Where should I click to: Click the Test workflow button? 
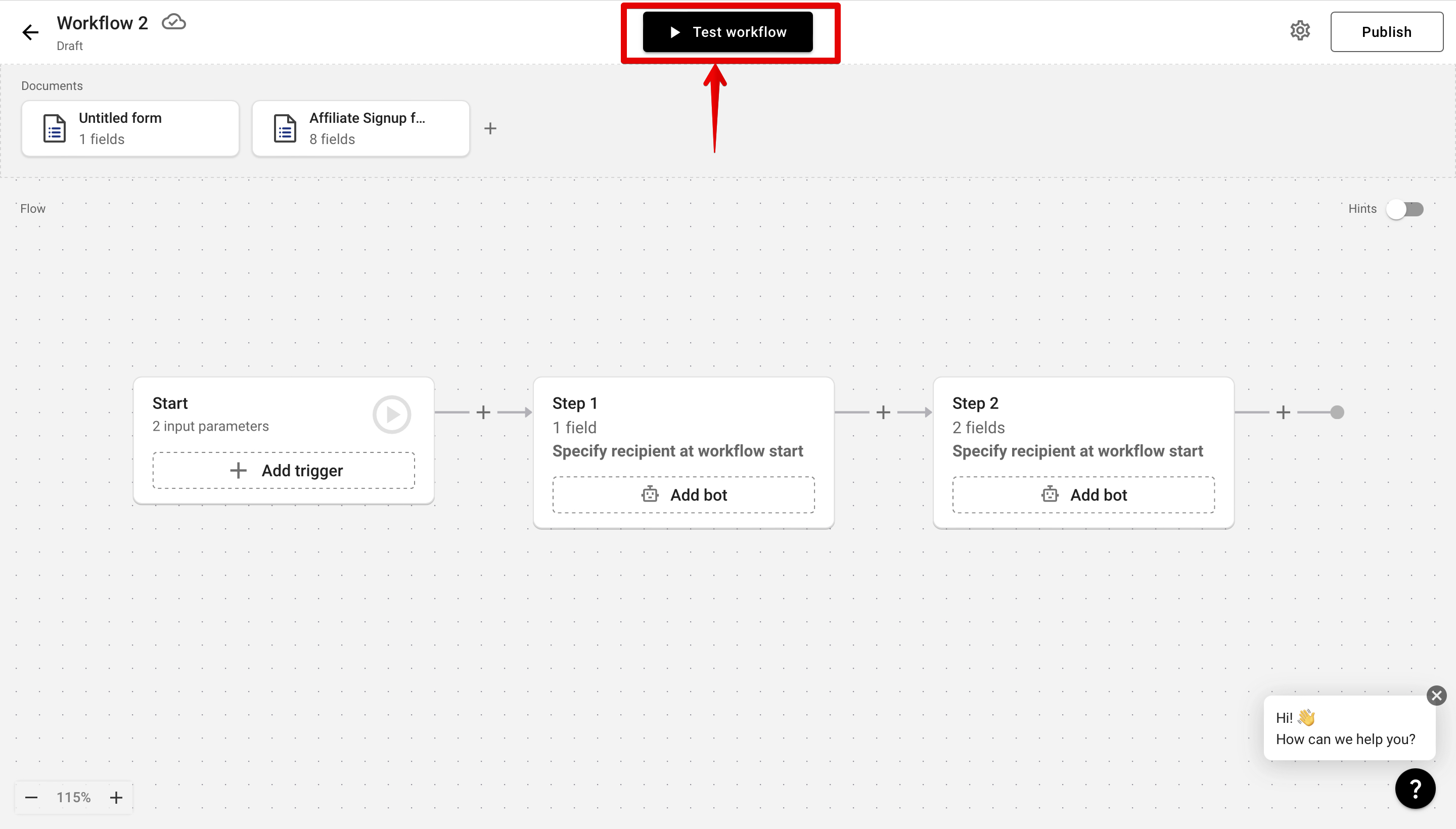[x=727, y=31]
